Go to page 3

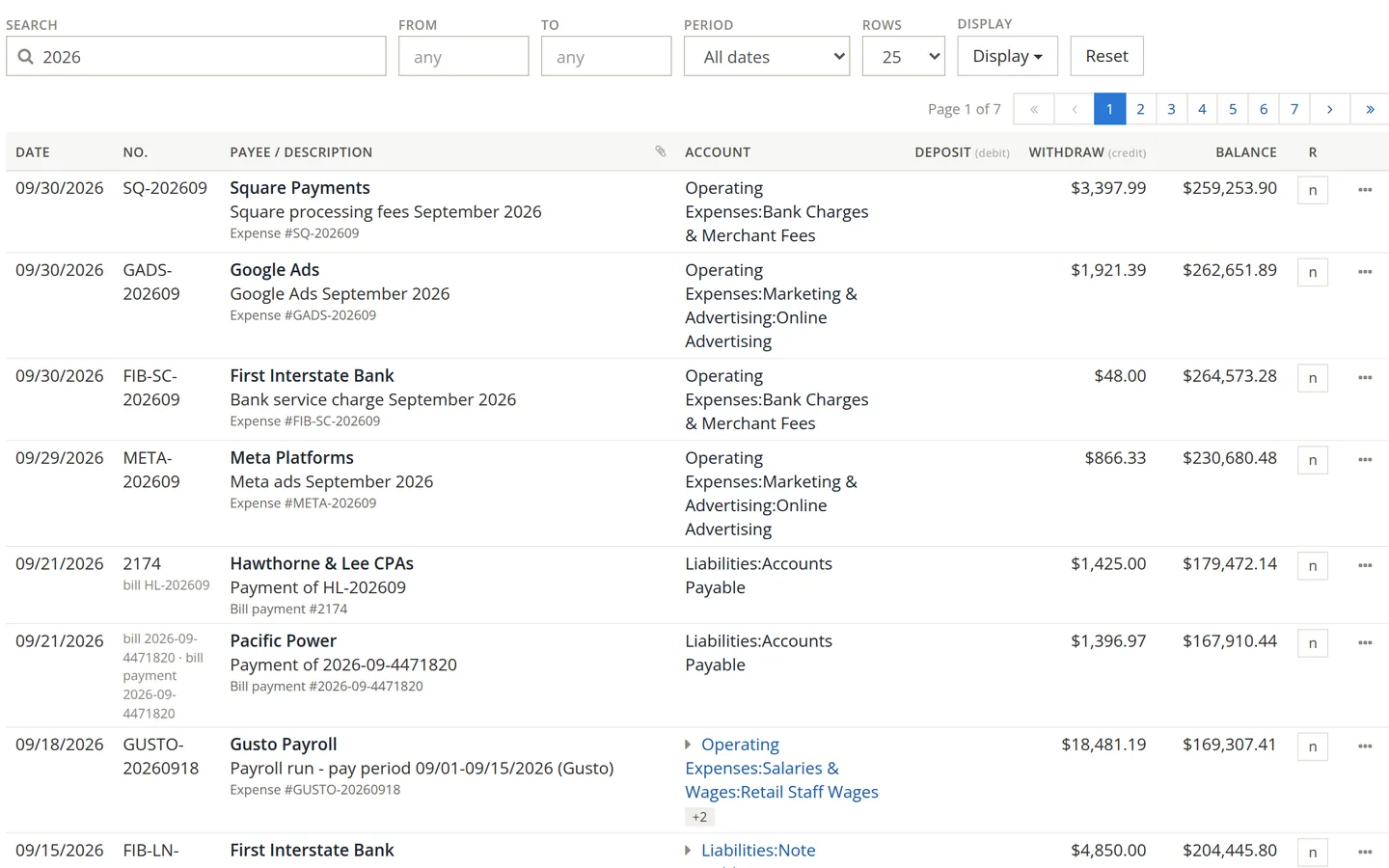coord(1171,109)
